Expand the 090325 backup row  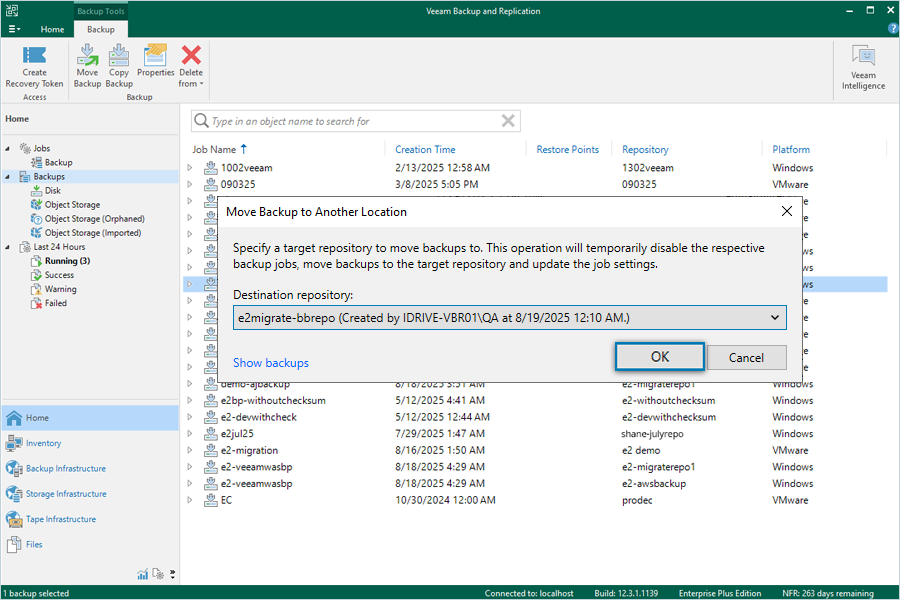[x=189, y=184]
